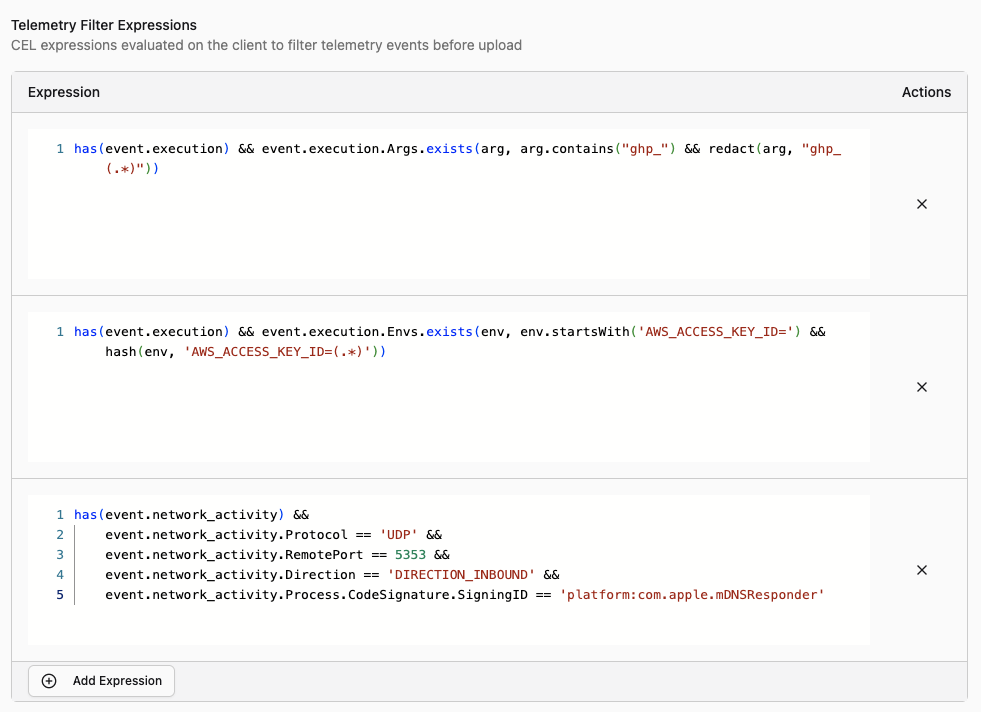Click line number 3 in network activity editor
981x712 pixels.
pyautogui.click(x=60, y=554)
